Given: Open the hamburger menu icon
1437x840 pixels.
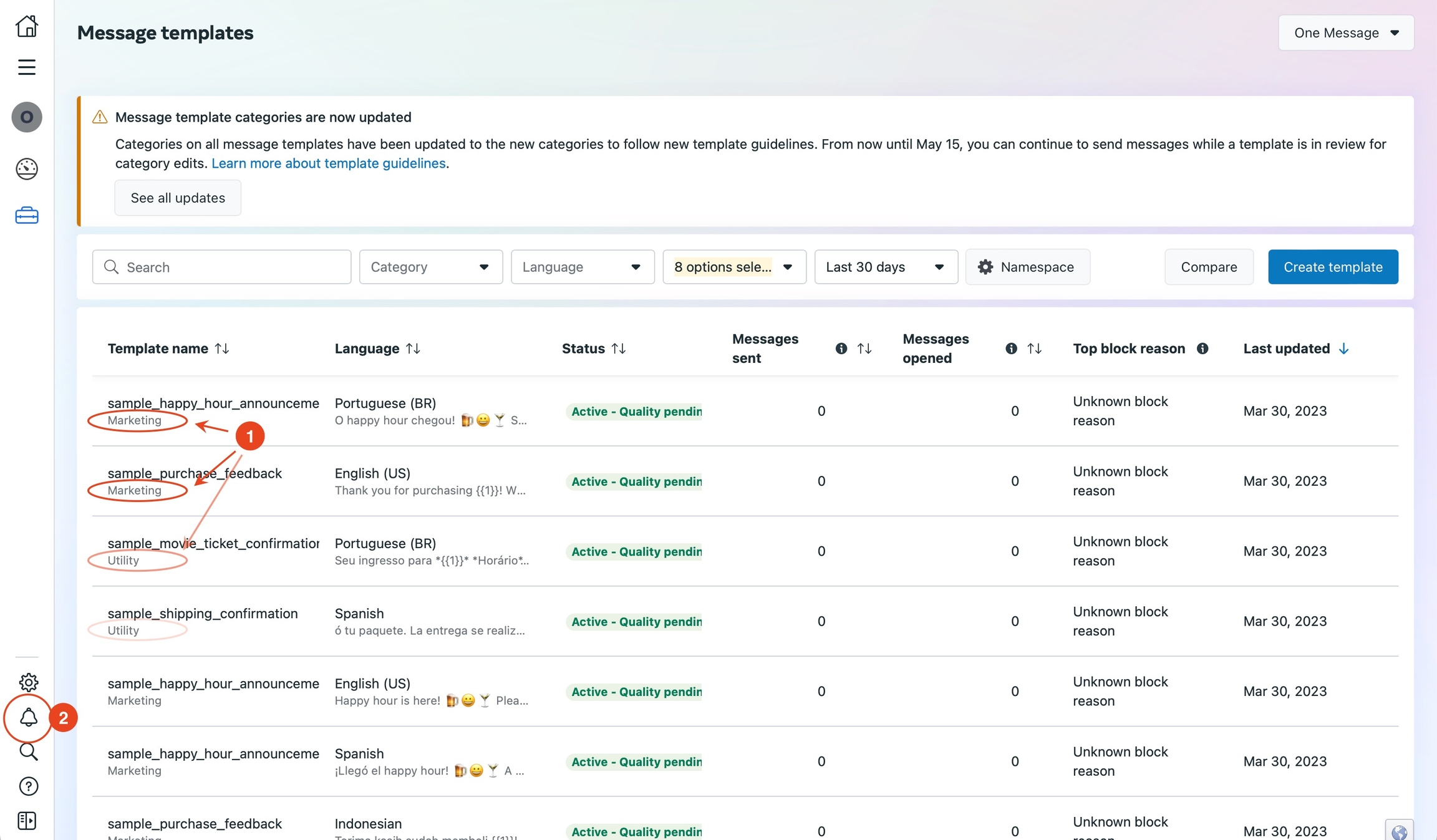Looking at the screenshot, I should point(27,67).
